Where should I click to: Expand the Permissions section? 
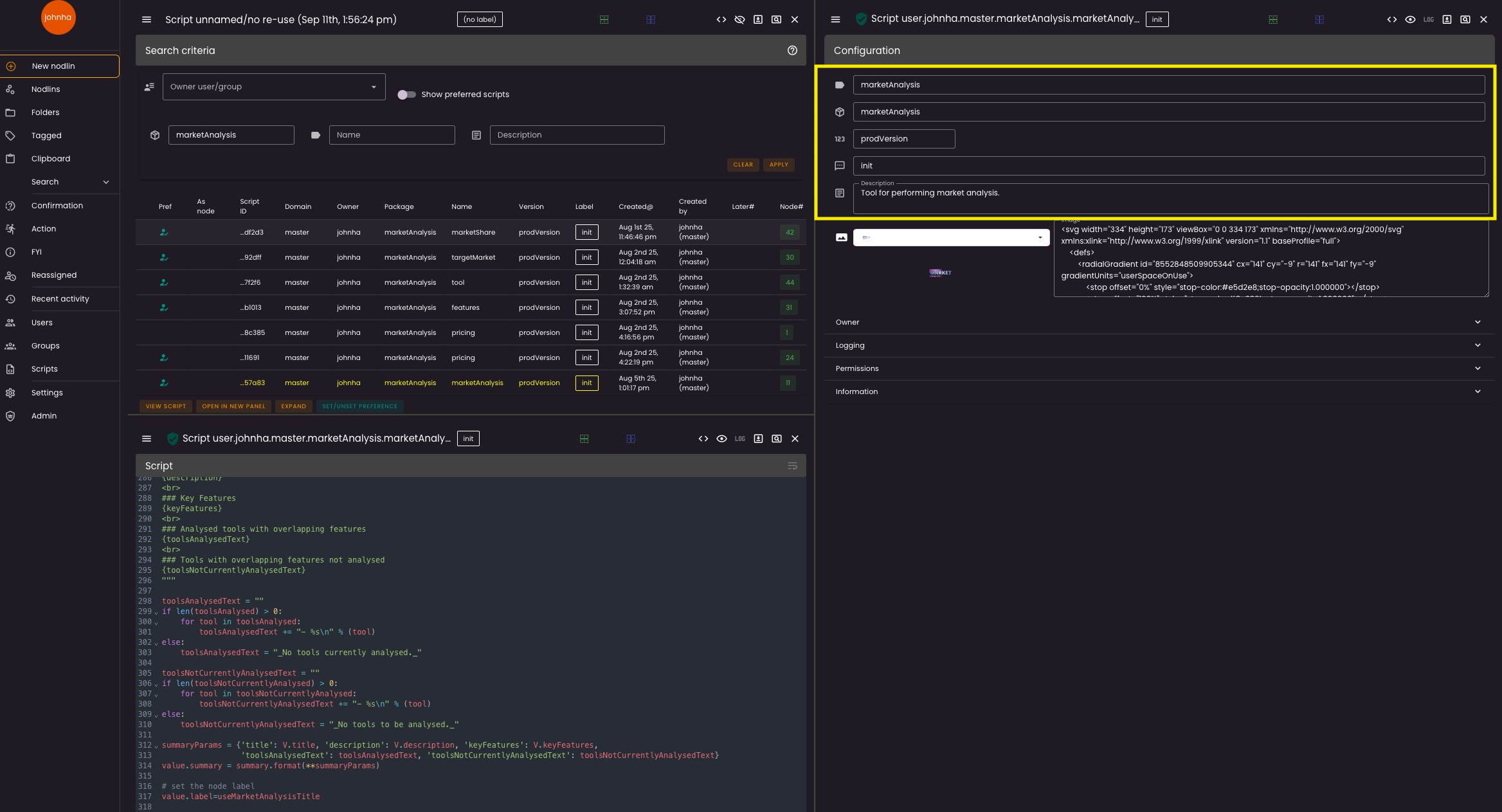point(1159,368)
